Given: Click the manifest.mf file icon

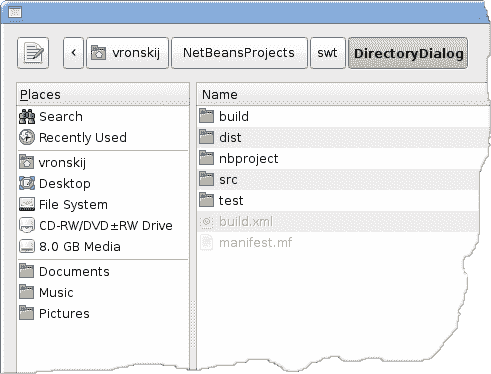Looking at the screenshot, I should tap(206, 242).
